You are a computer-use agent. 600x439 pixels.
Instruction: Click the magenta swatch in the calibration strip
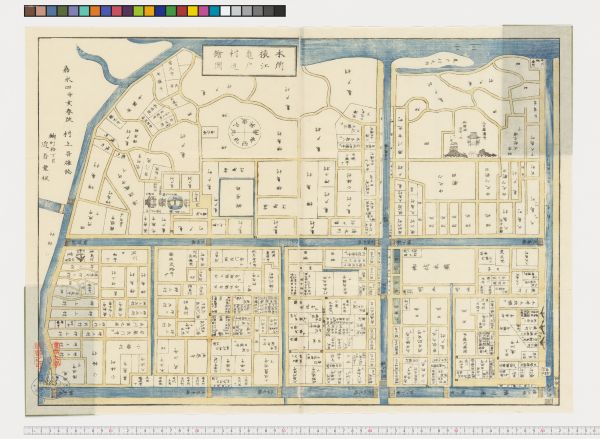click(x=204, y=11)
